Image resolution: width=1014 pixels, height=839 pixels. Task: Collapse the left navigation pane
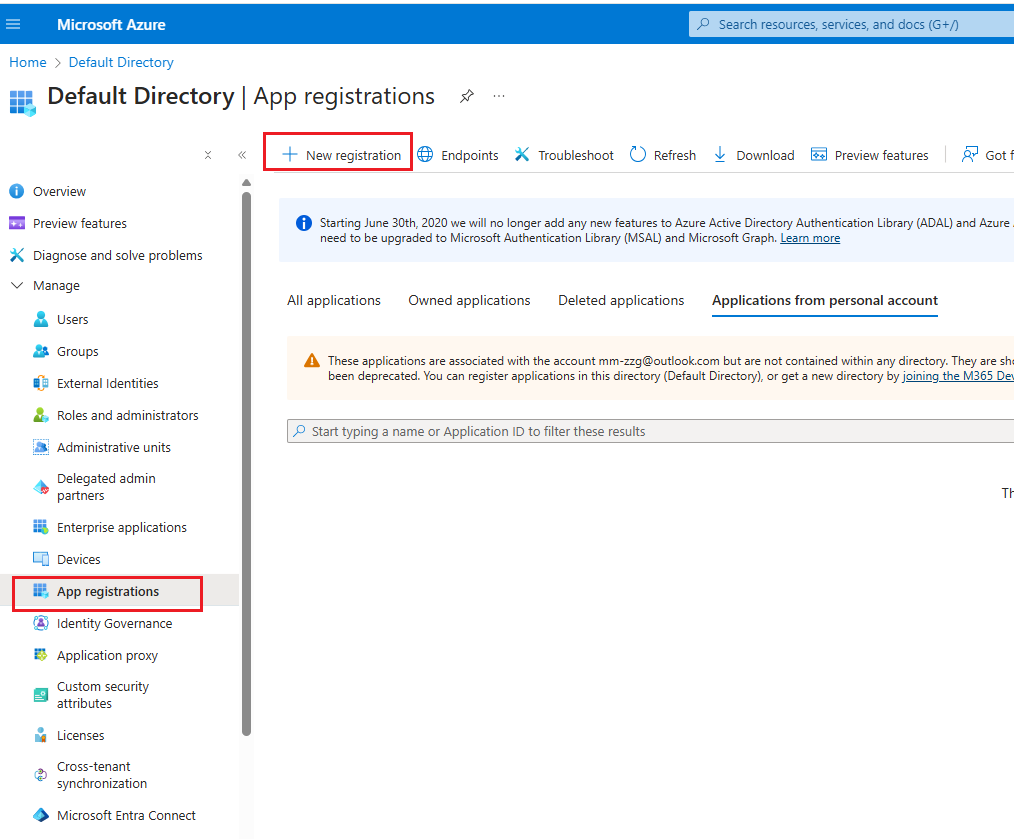coord(242,155)
